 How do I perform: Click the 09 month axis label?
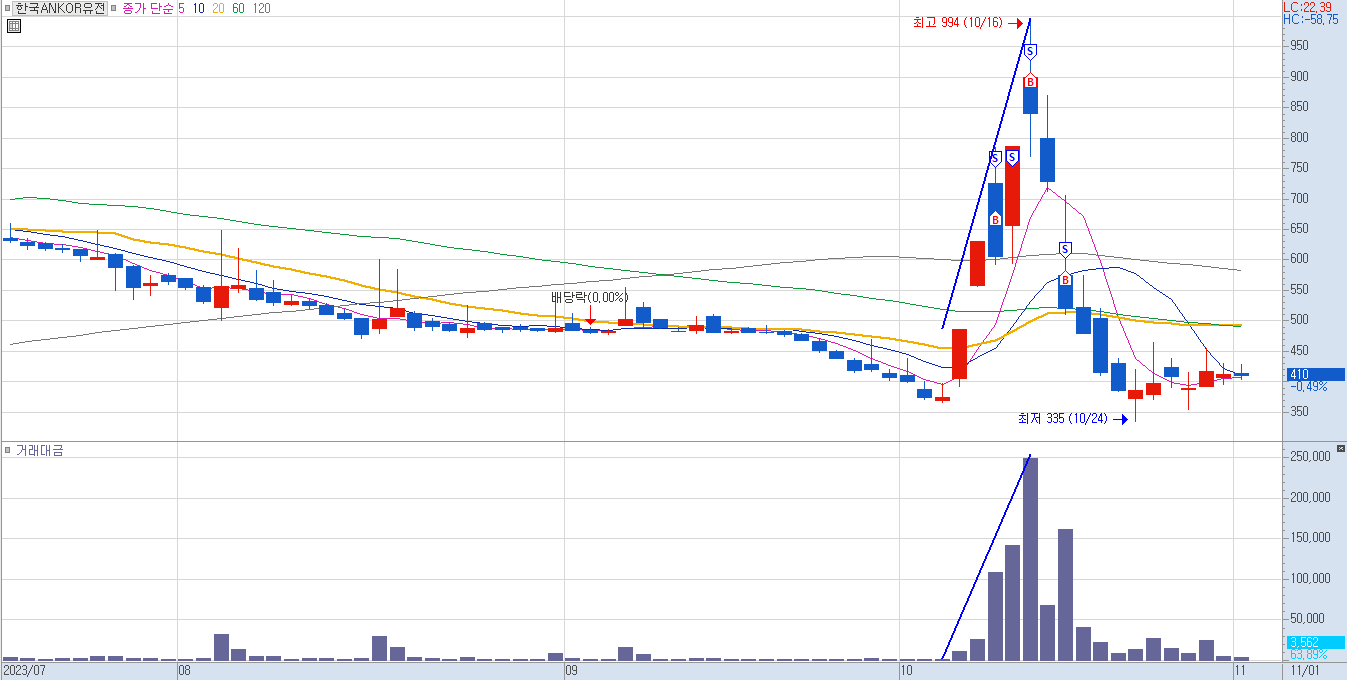pyautogui.click(x=572, y=670)
